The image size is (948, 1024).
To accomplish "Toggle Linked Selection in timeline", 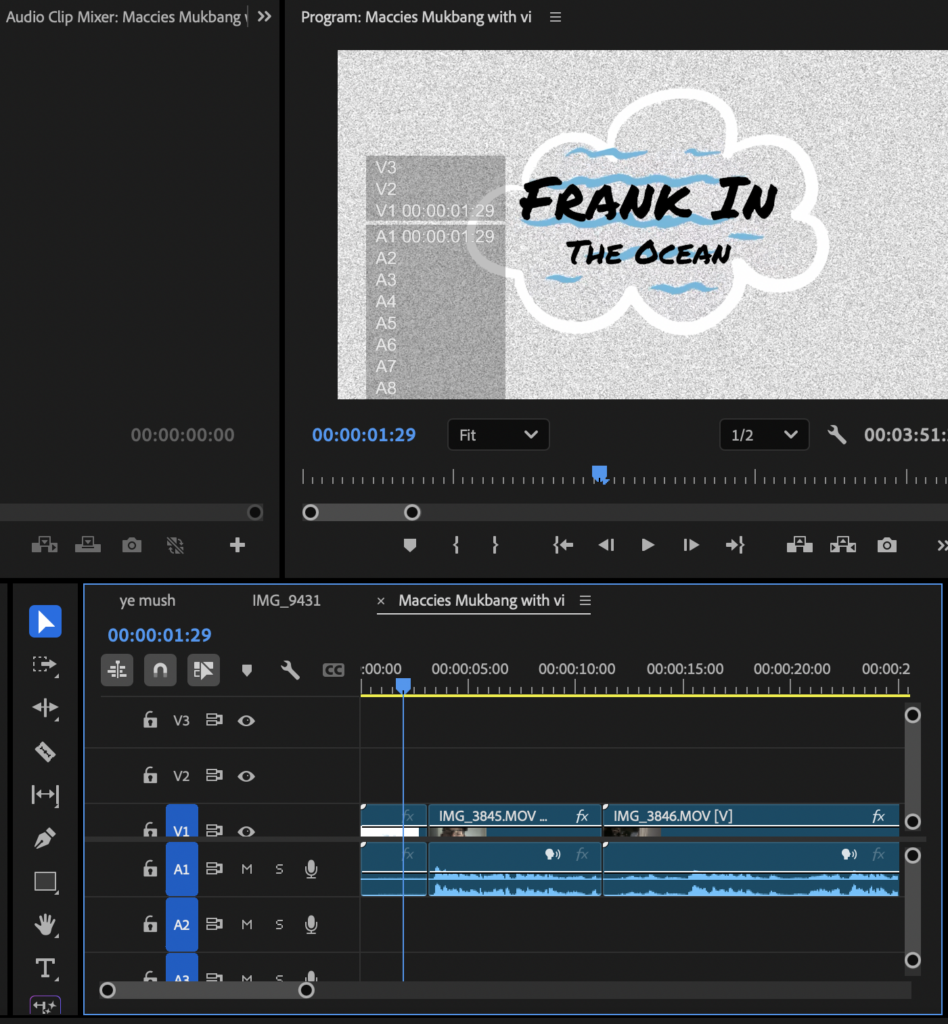I will (203, 670).
